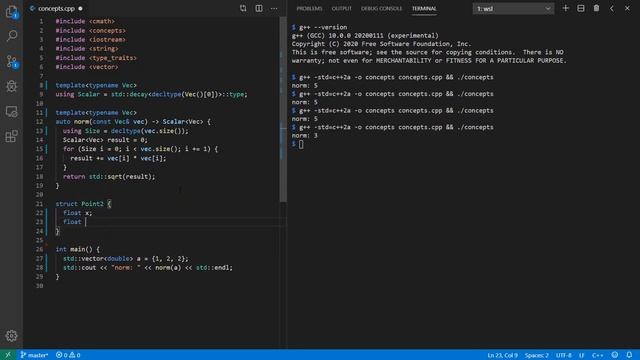The width and height of the screenshot is (640, 360).
Task: Kill the terminal with trash icon
Action: [596, 8]
